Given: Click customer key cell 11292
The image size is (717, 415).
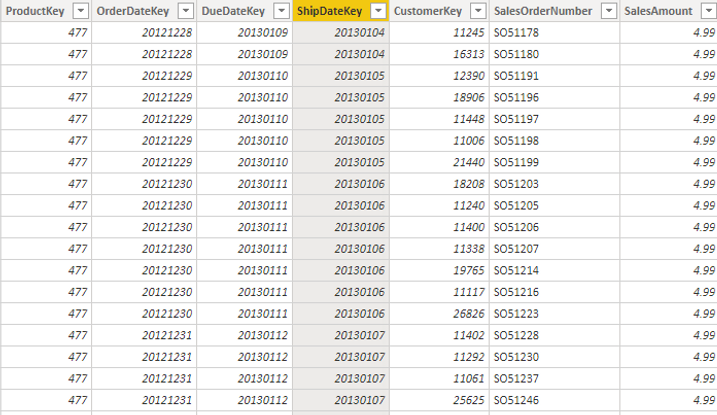Looking at the screenshot, I should point(439,357).
